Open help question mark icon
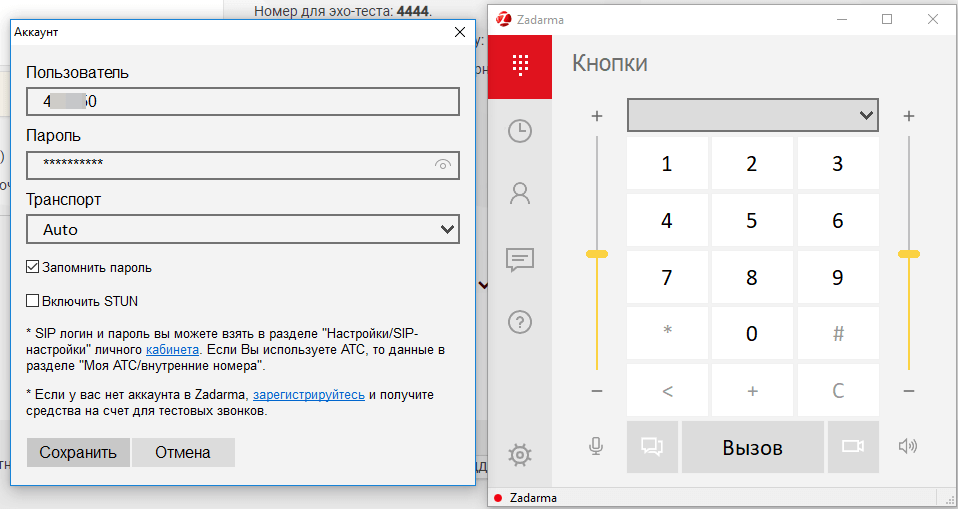Viewport: 958px width, 509px height. pos(519,322)
